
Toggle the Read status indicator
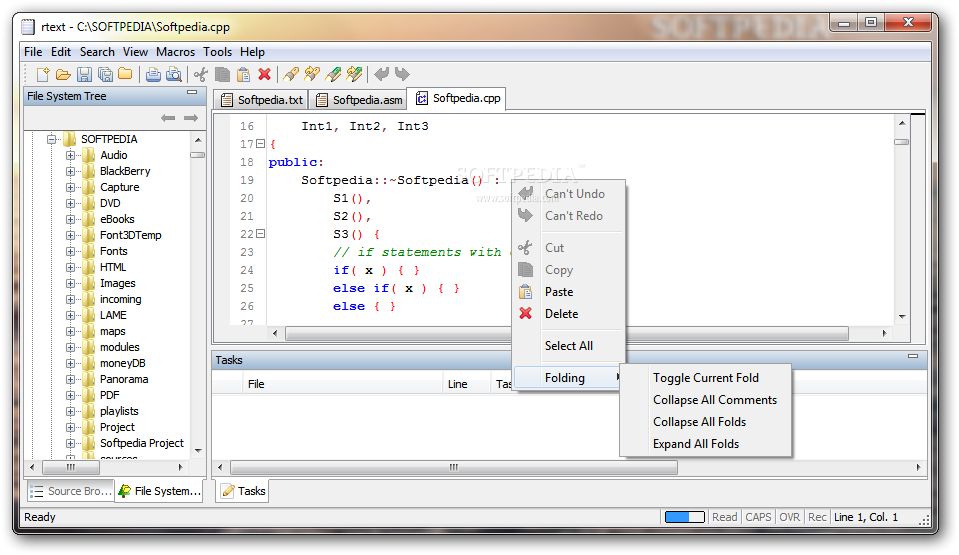724,517
